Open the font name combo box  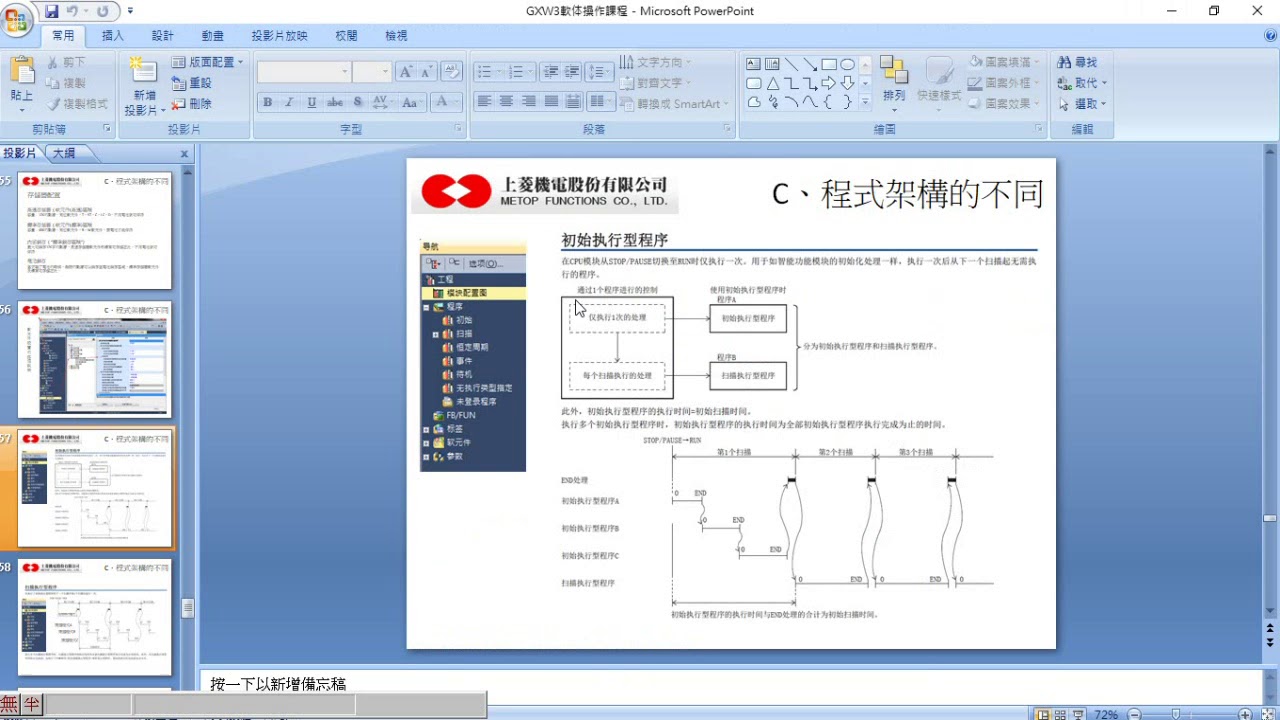point(304,72)
